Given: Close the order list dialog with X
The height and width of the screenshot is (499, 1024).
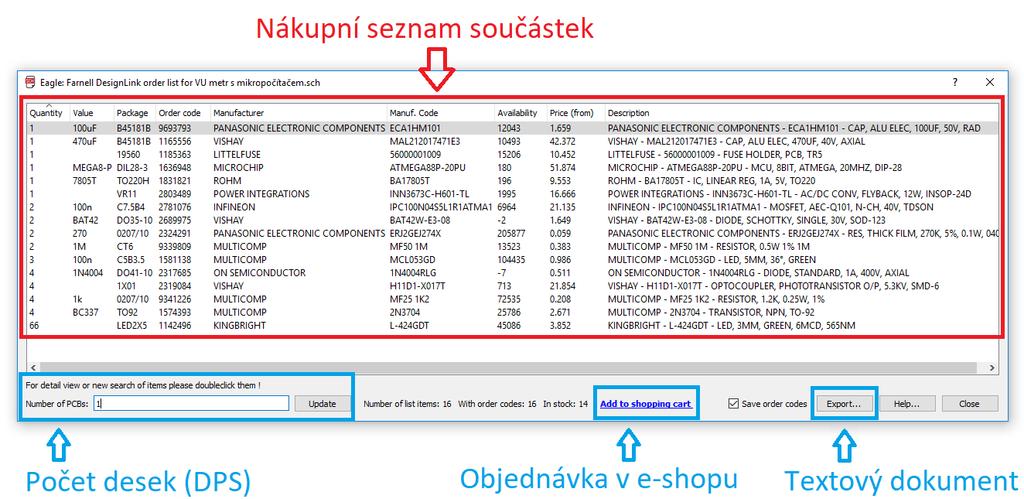Looking at the screenshot, I should pos(990,82).
